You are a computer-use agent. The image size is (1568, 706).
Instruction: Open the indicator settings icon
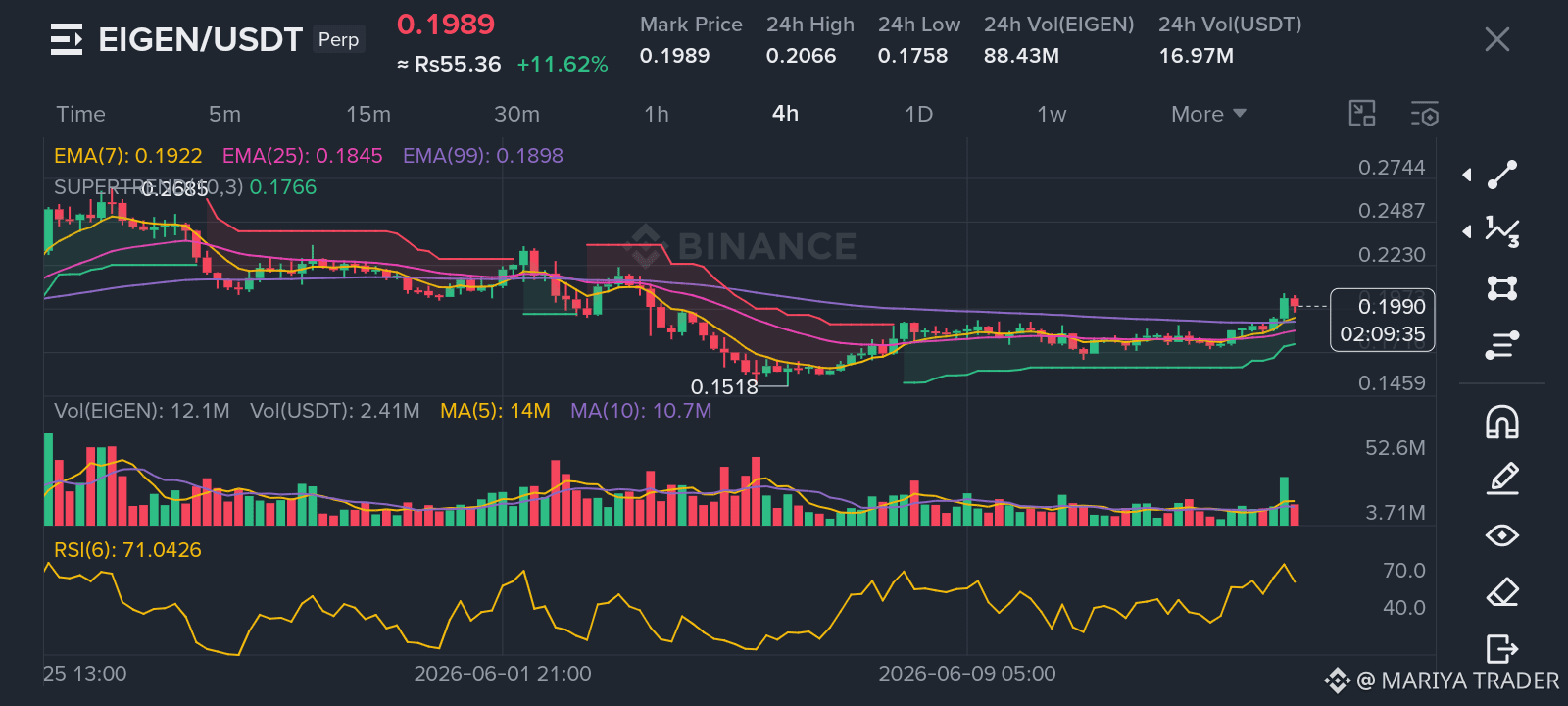pyautogui.click(x=1425, y=114)
